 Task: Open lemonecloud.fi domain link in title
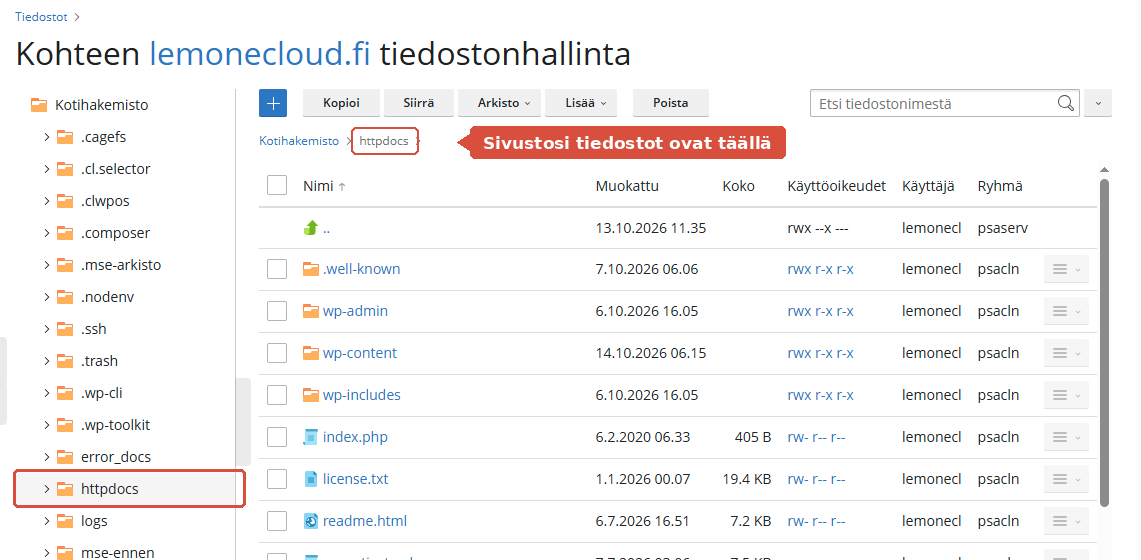[260, 54]
